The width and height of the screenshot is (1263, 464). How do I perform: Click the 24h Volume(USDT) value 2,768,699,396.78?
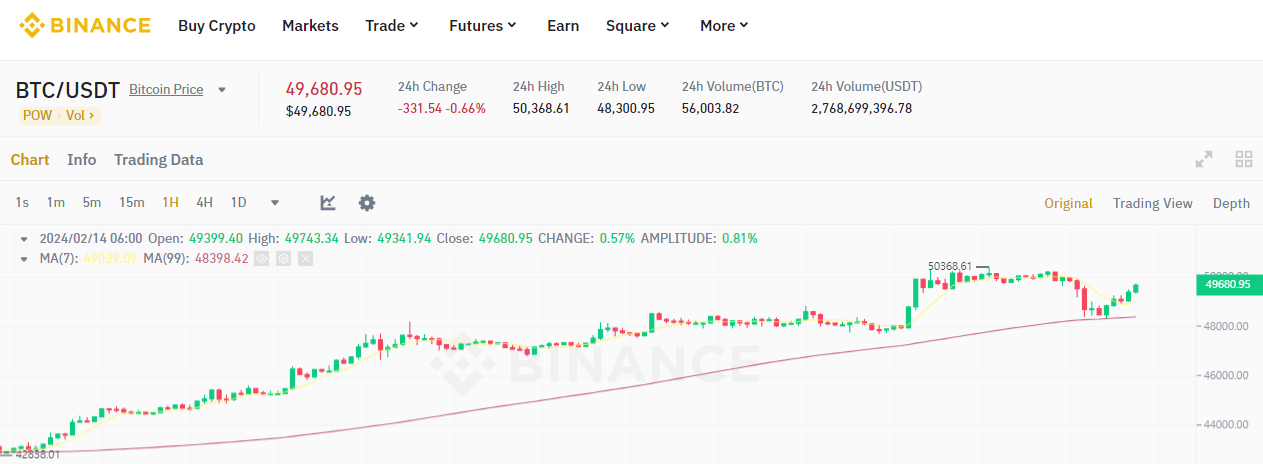861,108
